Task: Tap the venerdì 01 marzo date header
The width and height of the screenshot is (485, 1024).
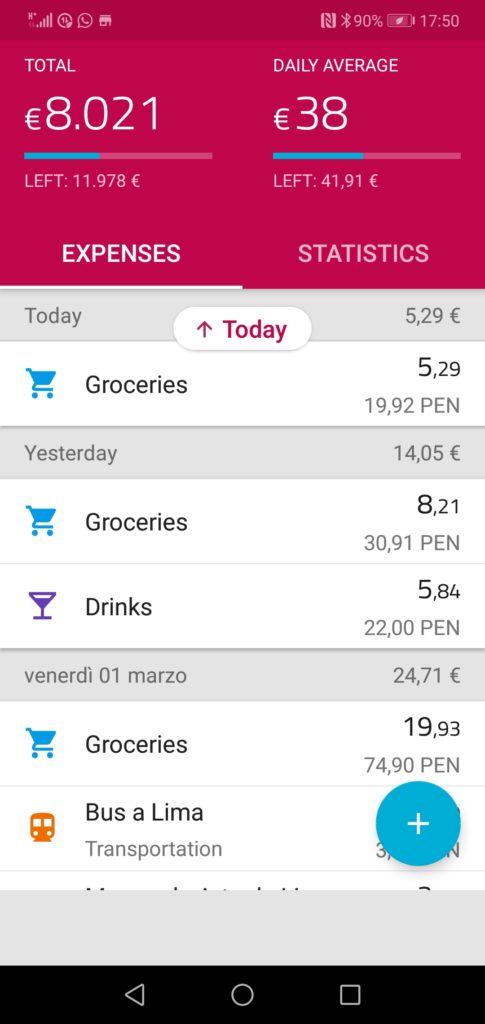Action: (x=106, y=675)
